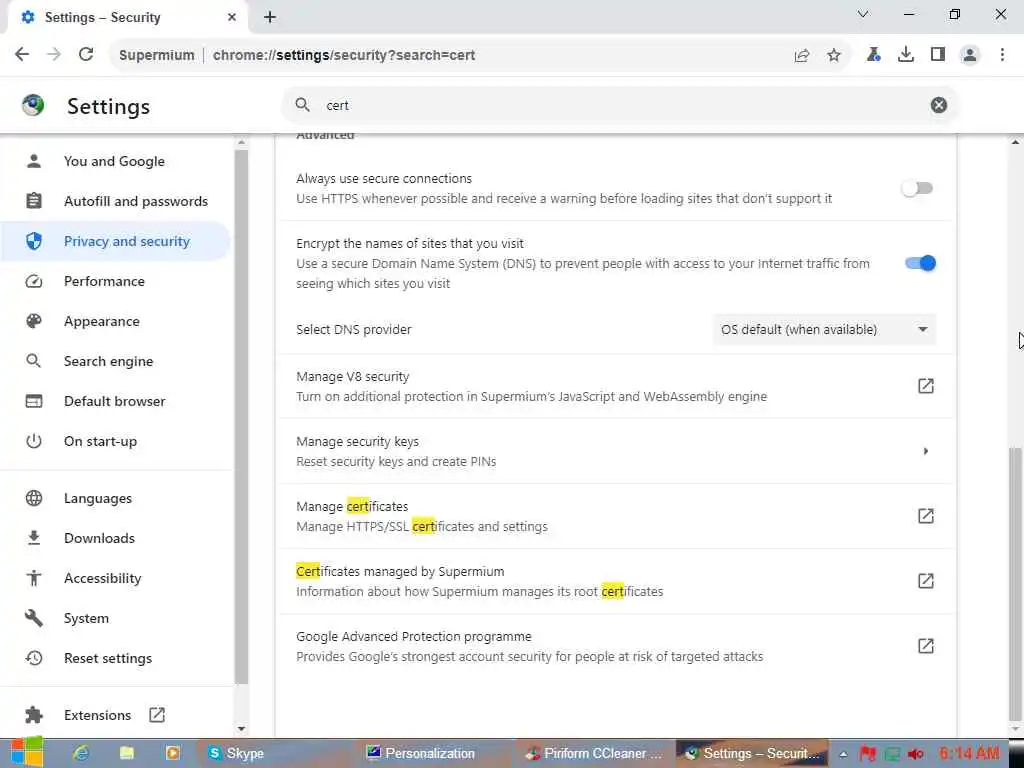Screen dimensions: 1024x768
Task: Click Google Advanced Protection programme text
Action: [413, 637]
